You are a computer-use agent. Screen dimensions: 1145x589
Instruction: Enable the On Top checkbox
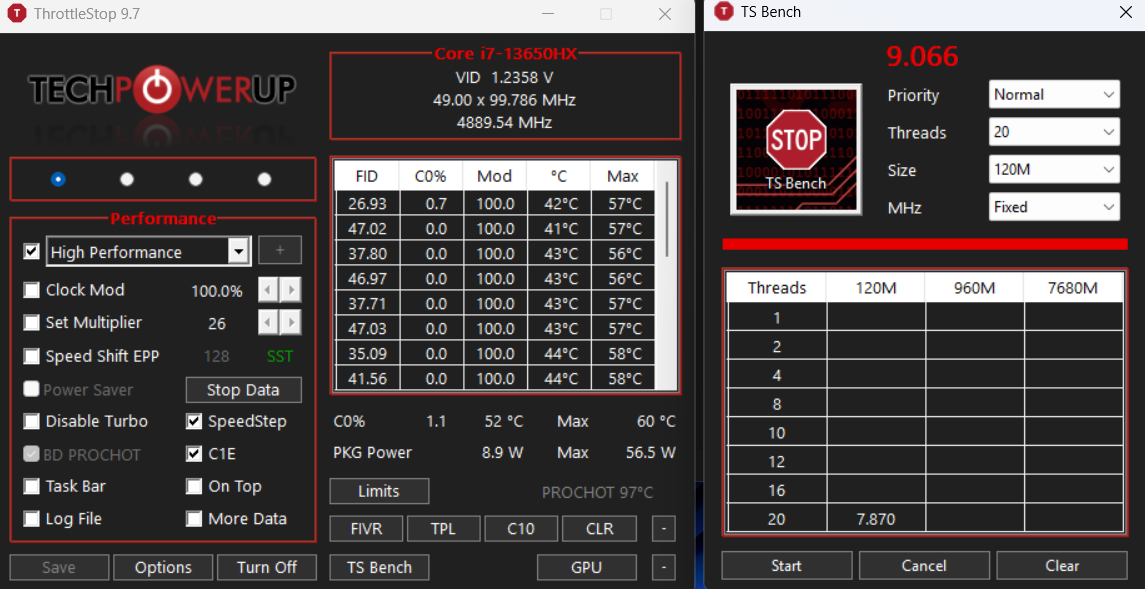coord(194,486)
